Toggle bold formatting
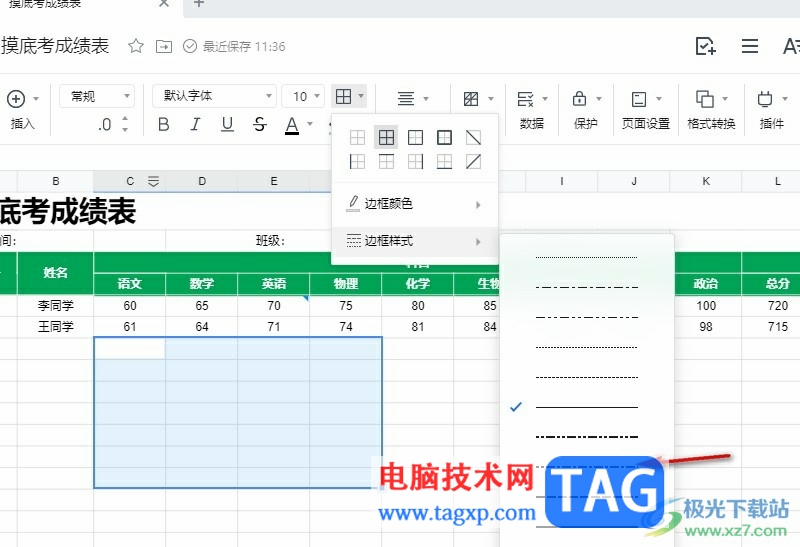The width and height of the screenshot is (800, 547). [x=163, y=124]
